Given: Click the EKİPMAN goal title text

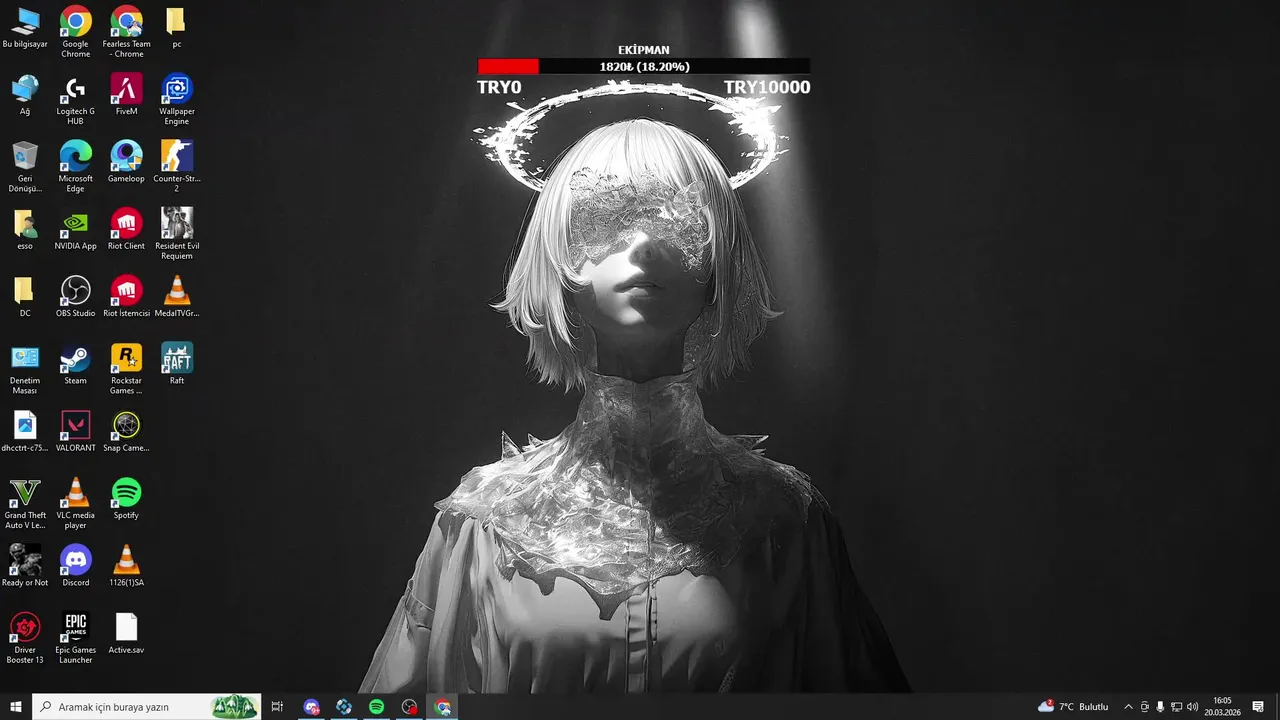Looking at the screenshot, I should click(644, 50).
